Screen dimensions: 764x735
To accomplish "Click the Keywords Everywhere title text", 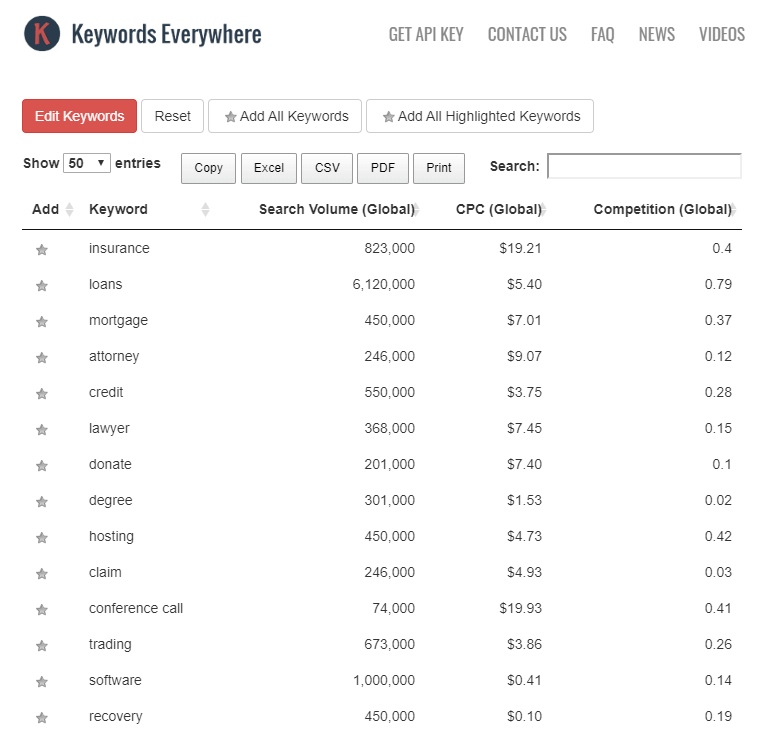I will tap(167, 34).
